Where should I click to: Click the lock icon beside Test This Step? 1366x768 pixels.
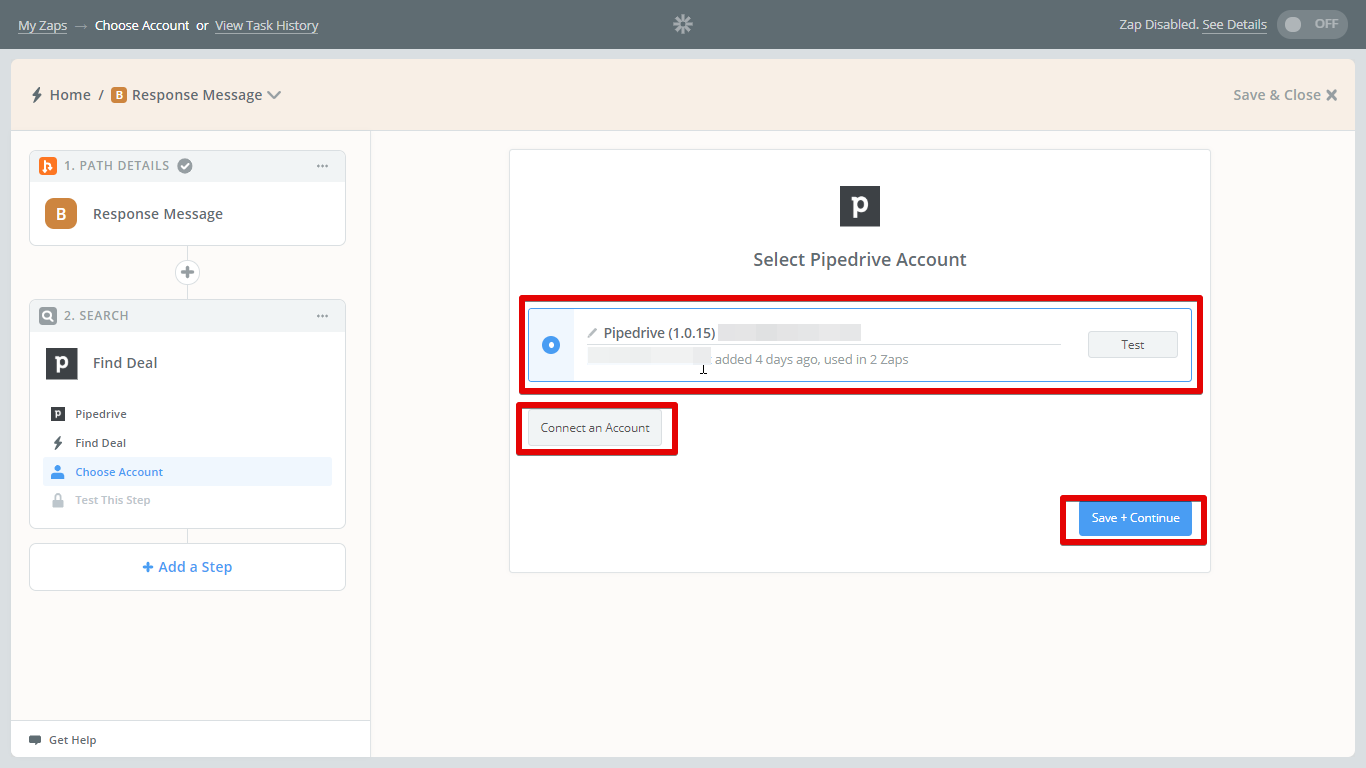[x=58, y=500]
